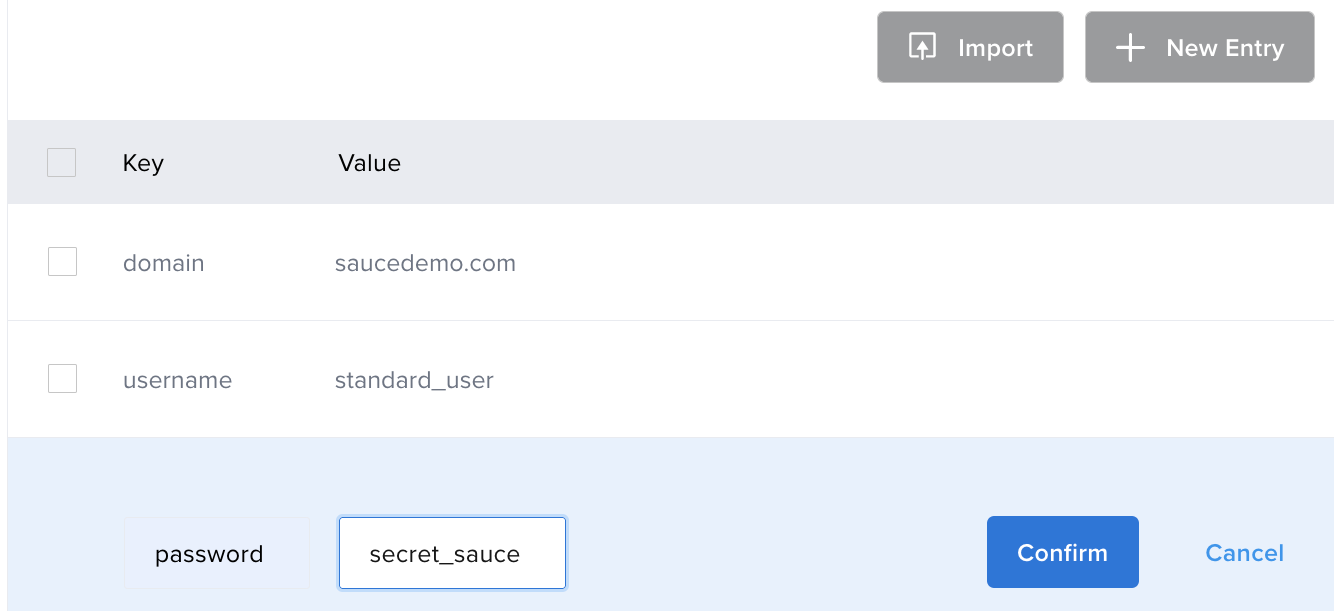This screenshot has height=611, width=1334.
Task: Select the username key cell
Action: pyautogui.click(x=177, y=380)
